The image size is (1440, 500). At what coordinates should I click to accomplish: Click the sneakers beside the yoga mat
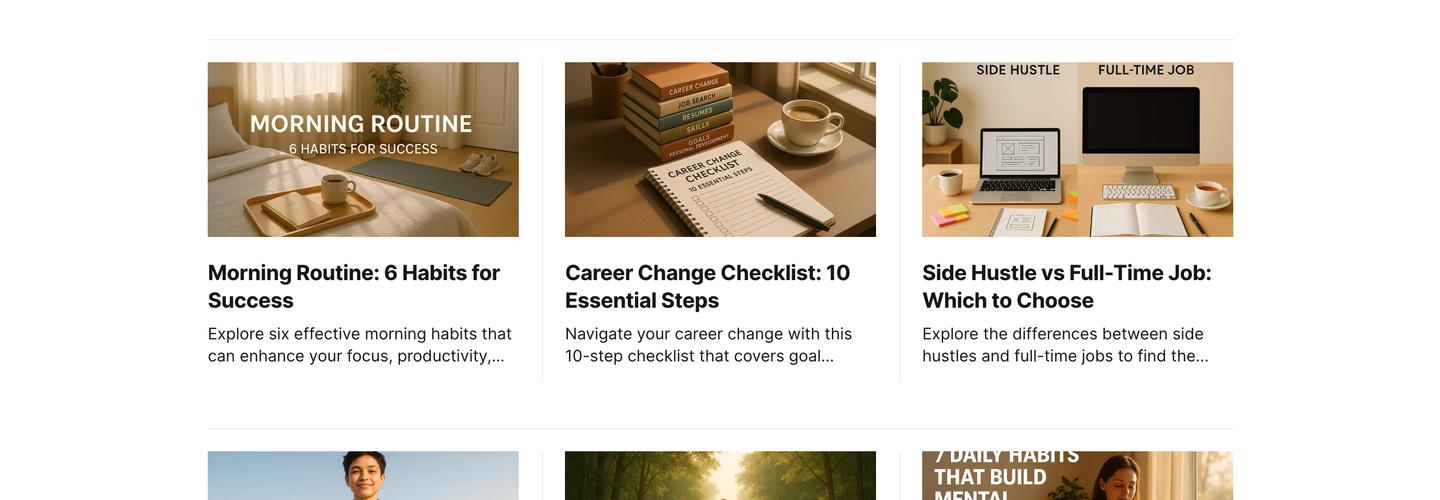[x=481, y=163]
